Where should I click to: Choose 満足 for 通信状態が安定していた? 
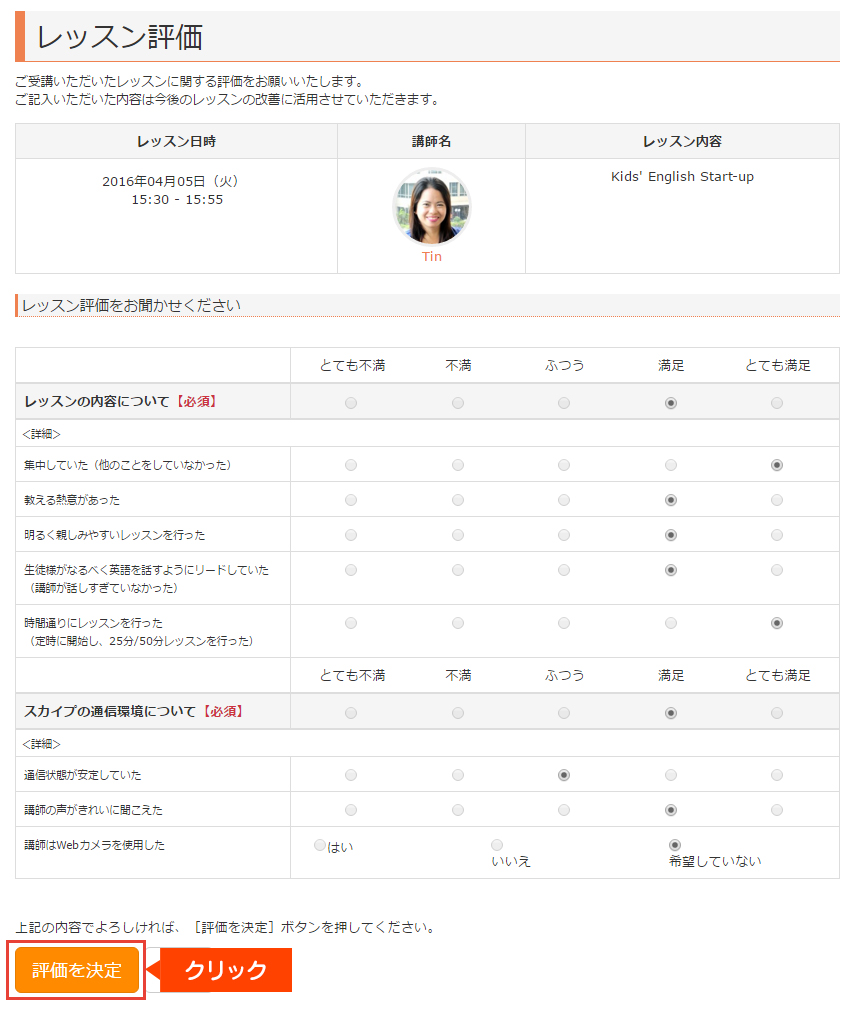point(671,775)
